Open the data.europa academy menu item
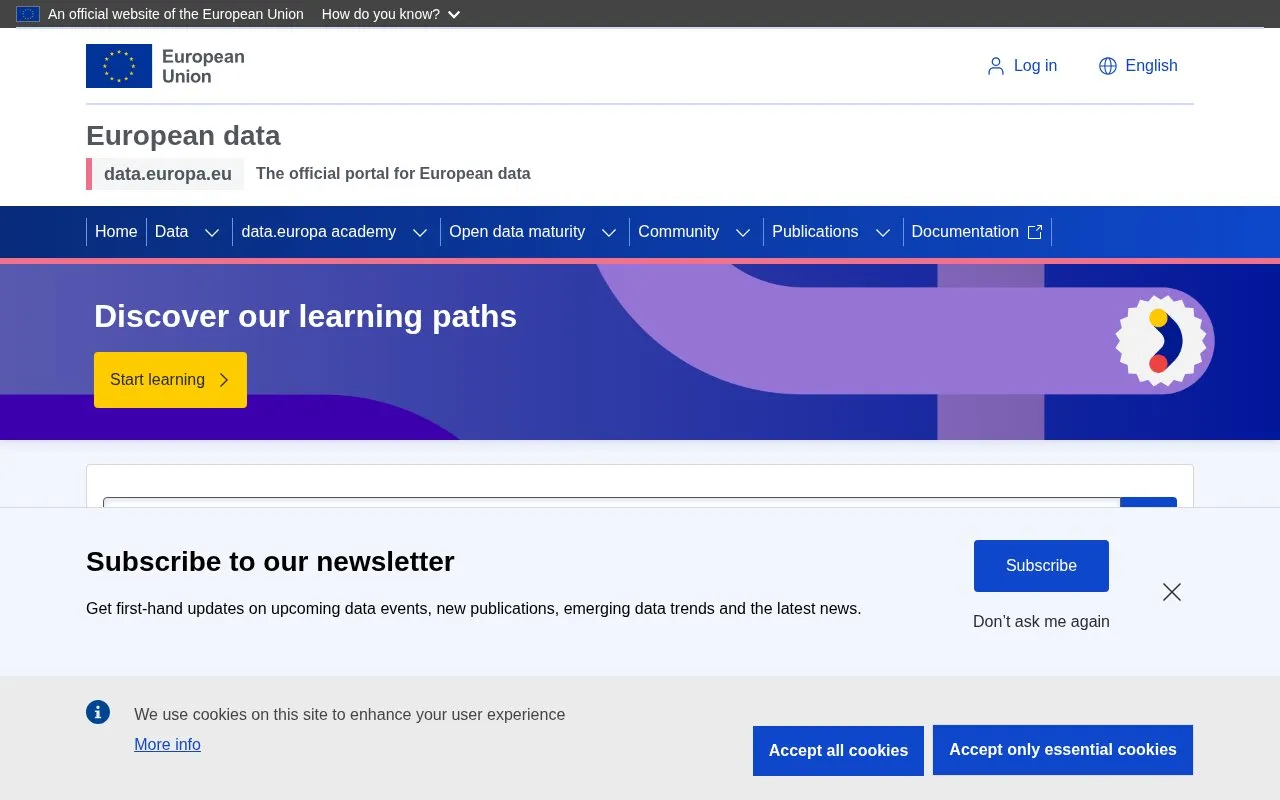This screenshot has width=1280, height=800. [x=319, y=232]
